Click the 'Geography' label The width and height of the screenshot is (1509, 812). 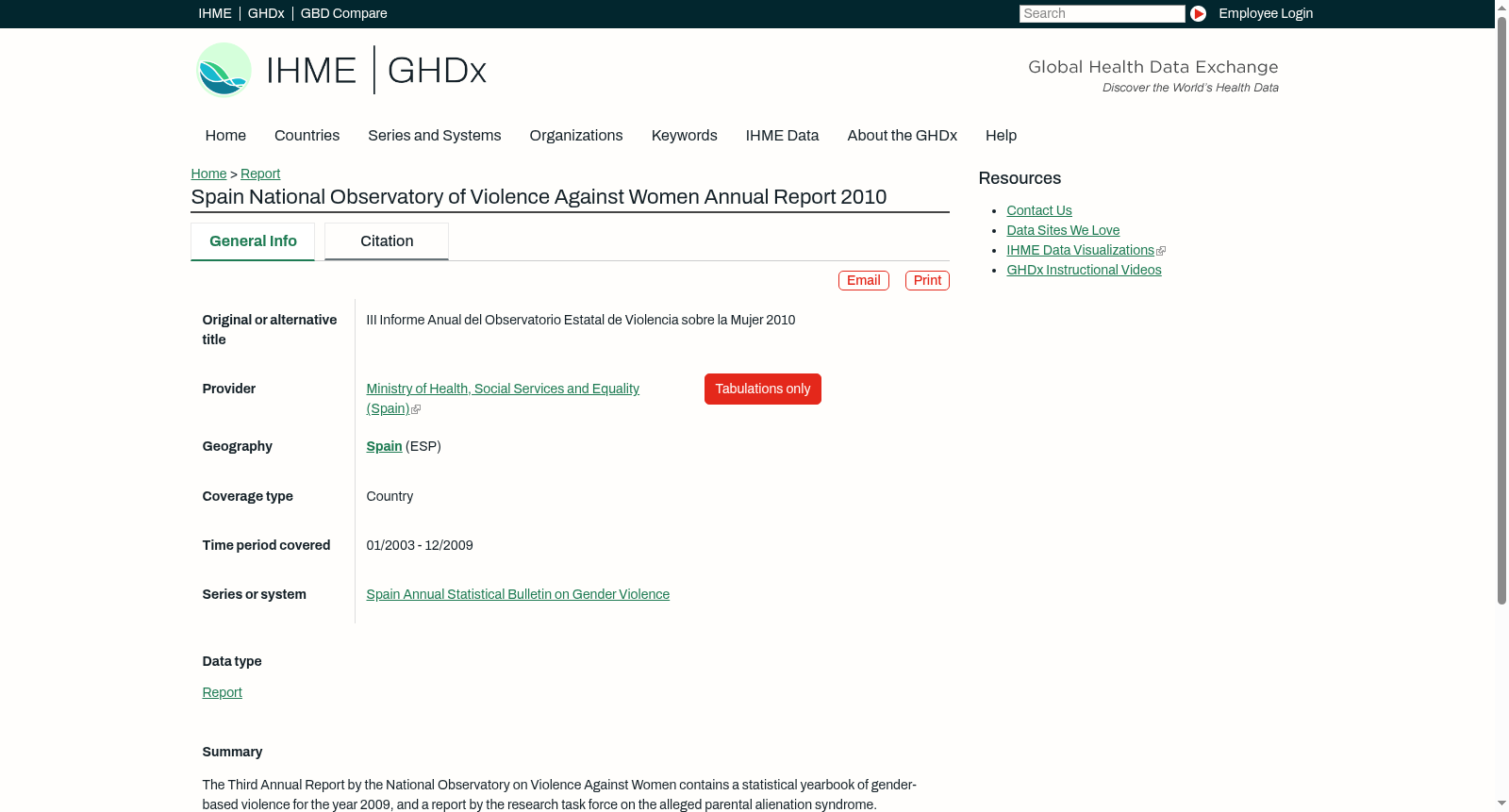(x=237, y=446)
